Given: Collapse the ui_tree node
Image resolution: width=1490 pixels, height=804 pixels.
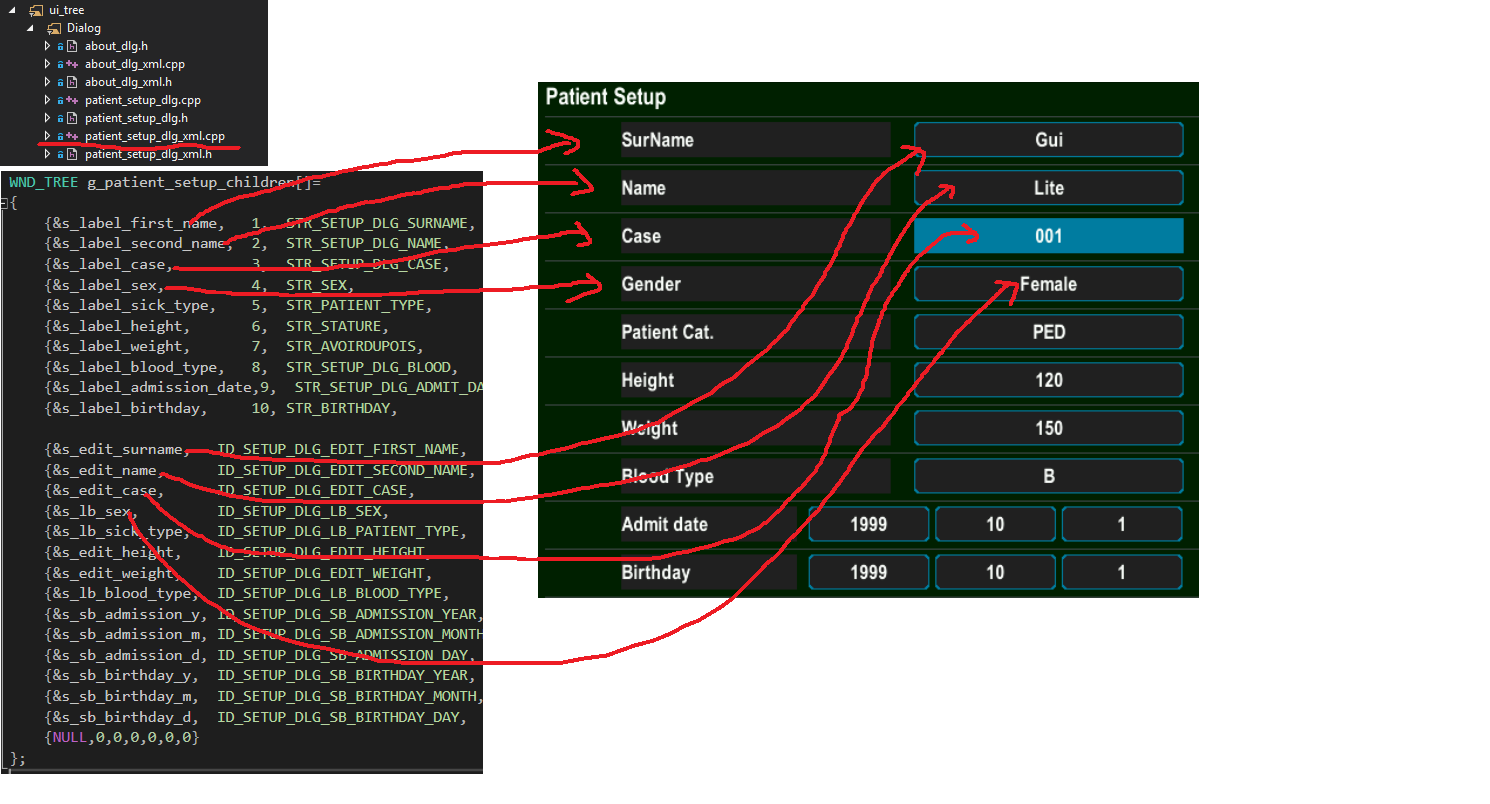Looking at the screenshot, I should pyautogui.click(x=10, y=10).
